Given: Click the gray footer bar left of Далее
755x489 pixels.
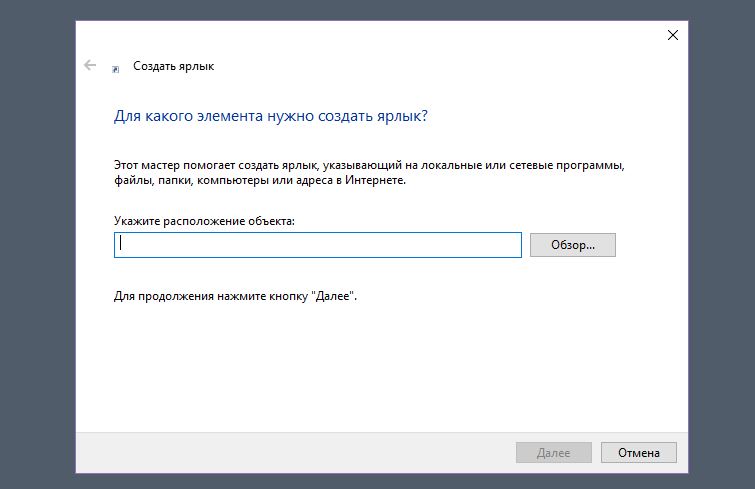Looking at the screenshot, I should (289, 452).
